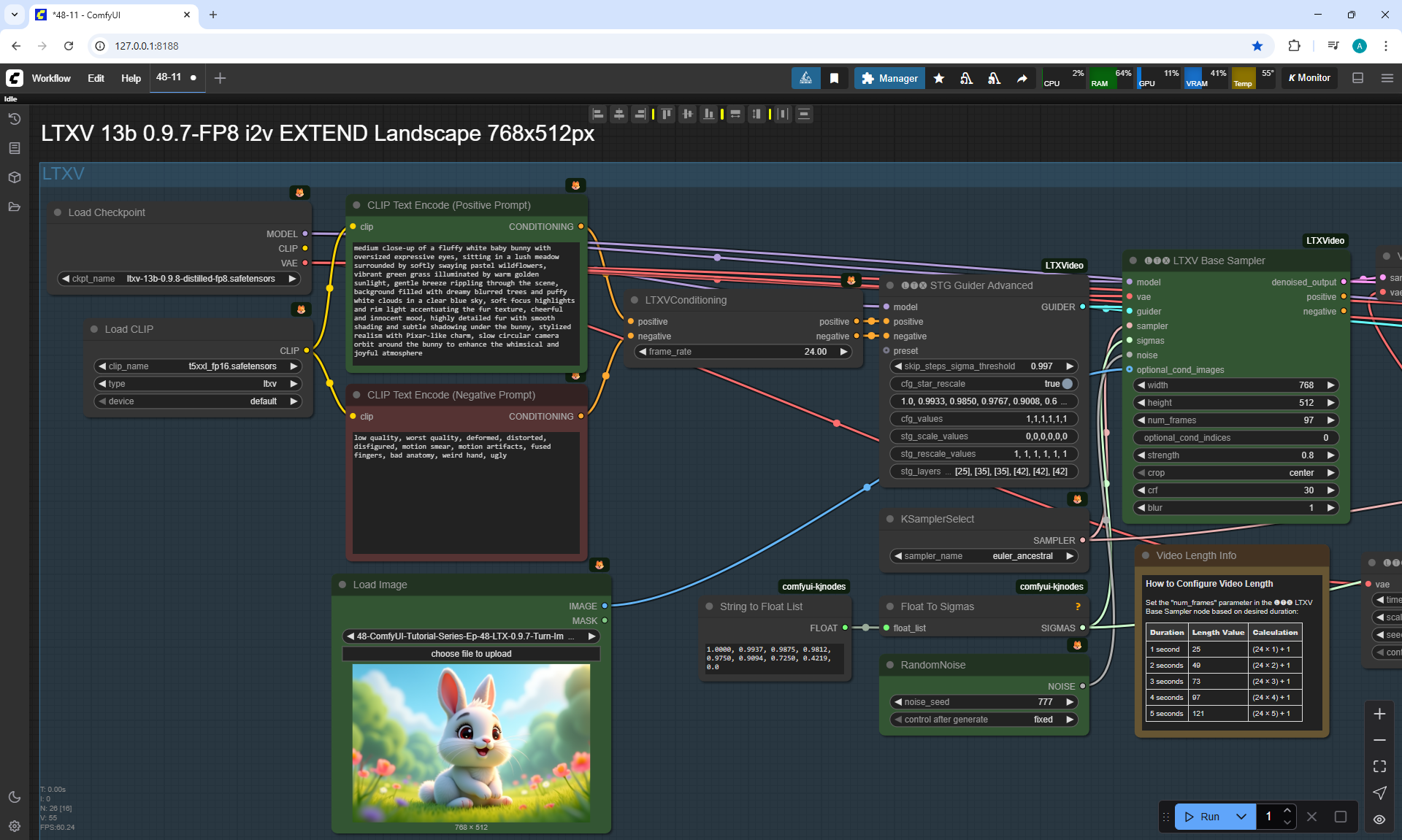The width and height of the screenshot is (1402, 840).
Task: Click the star icon beside Manager
Action: pos(939,78)
